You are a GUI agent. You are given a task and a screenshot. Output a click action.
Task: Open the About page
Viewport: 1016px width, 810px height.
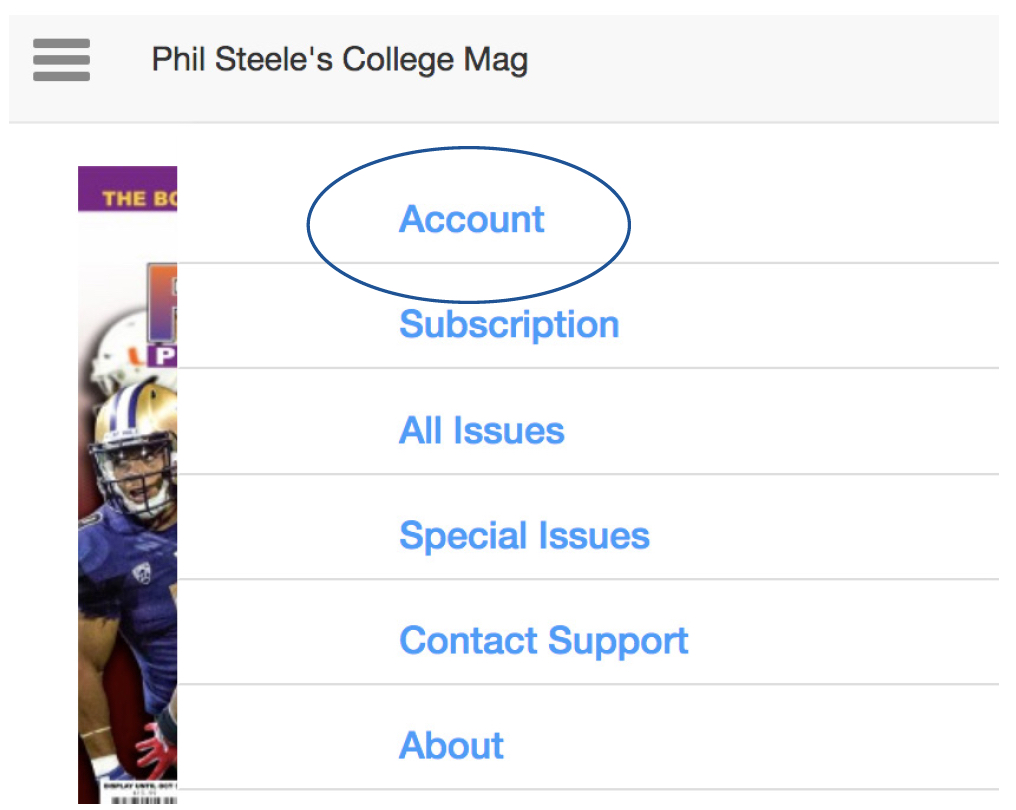[451, 745]
